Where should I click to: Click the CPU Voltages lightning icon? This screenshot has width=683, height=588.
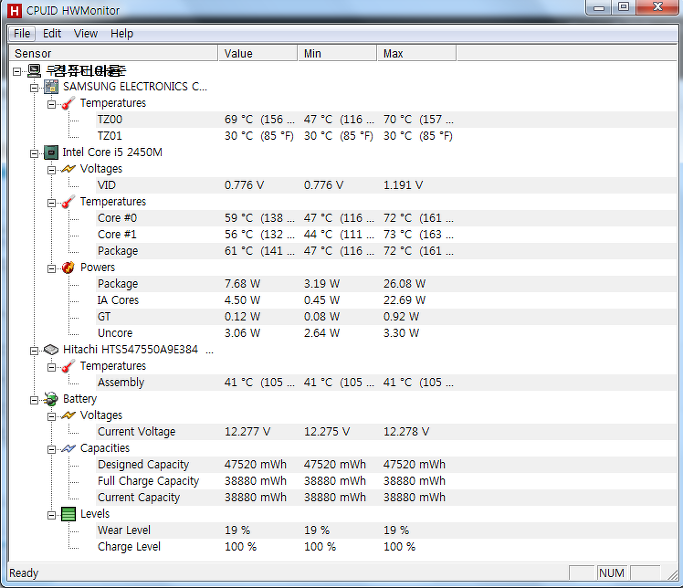point(68,169)
